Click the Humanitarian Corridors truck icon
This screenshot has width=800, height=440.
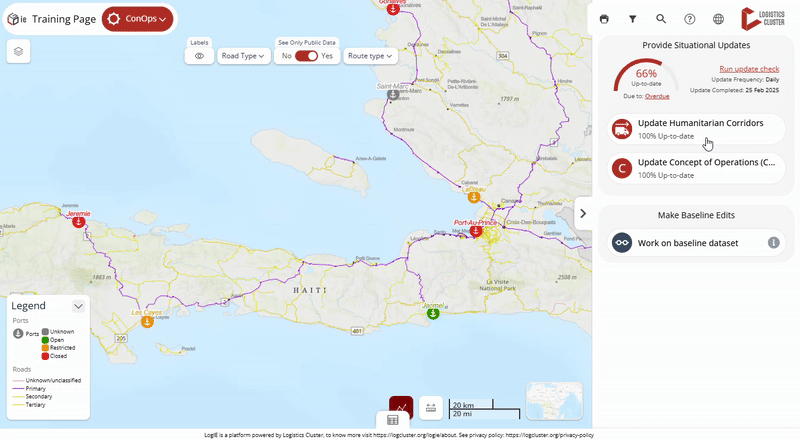[622, 129]
